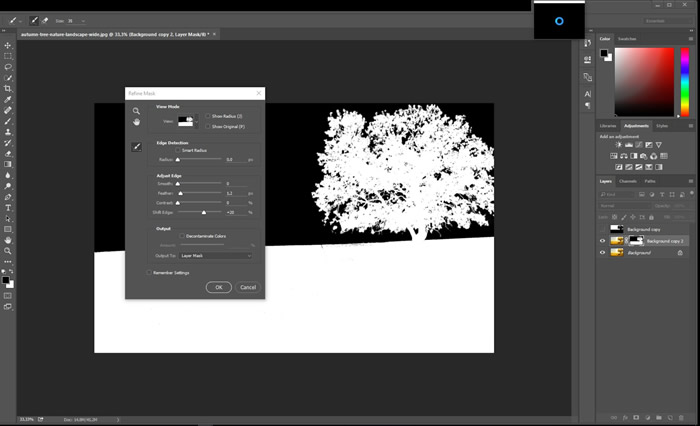The width and height of the screenshot is (700, 426).
Task: Select the Move tool in the toolbar
Action: tap(8, 45)
